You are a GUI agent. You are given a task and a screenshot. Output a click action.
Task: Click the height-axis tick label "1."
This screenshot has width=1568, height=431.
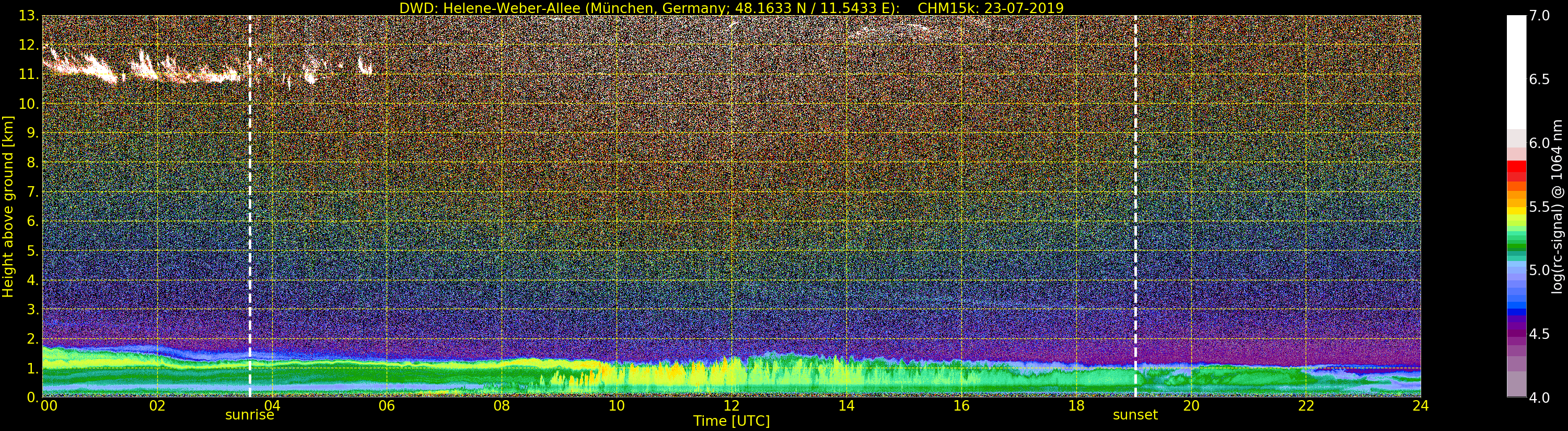[33, 368]
